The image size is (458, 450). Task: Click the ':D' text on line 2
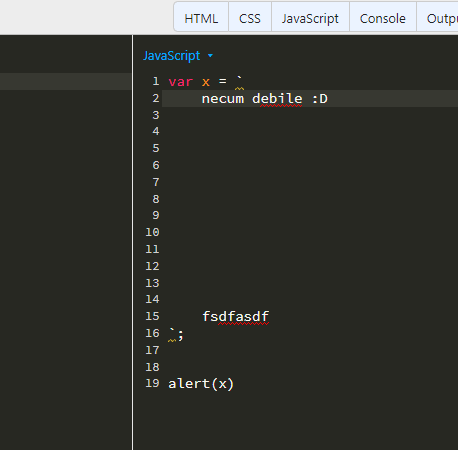tap(320, 99)
